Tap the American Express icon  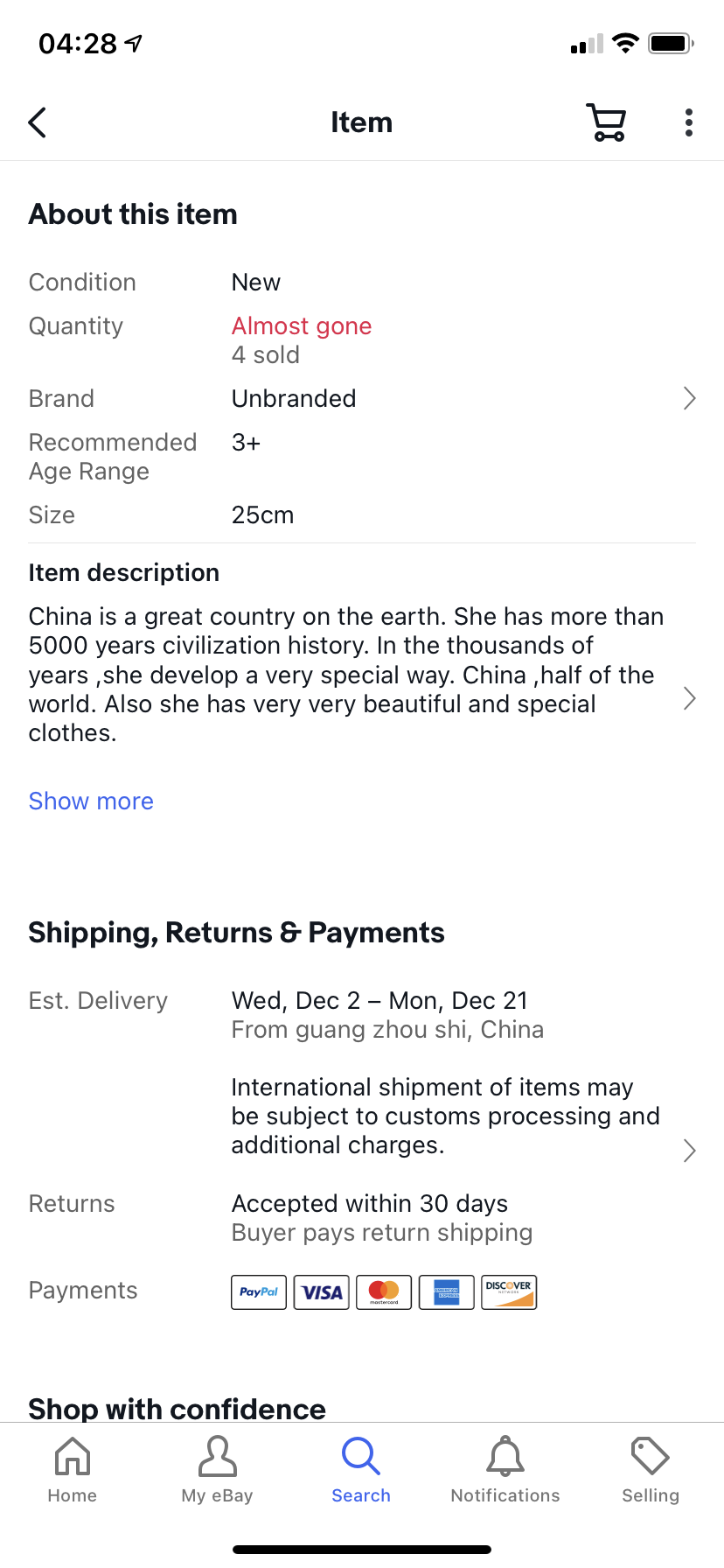click(x=447, y=1292)
